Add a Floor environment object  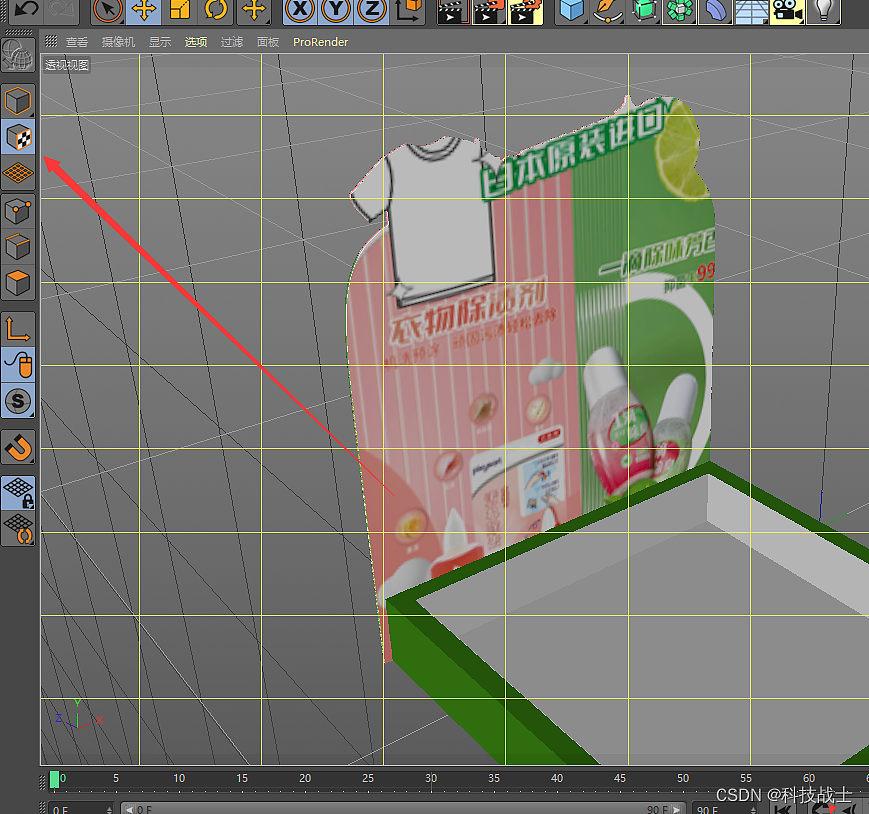point(752,11)
